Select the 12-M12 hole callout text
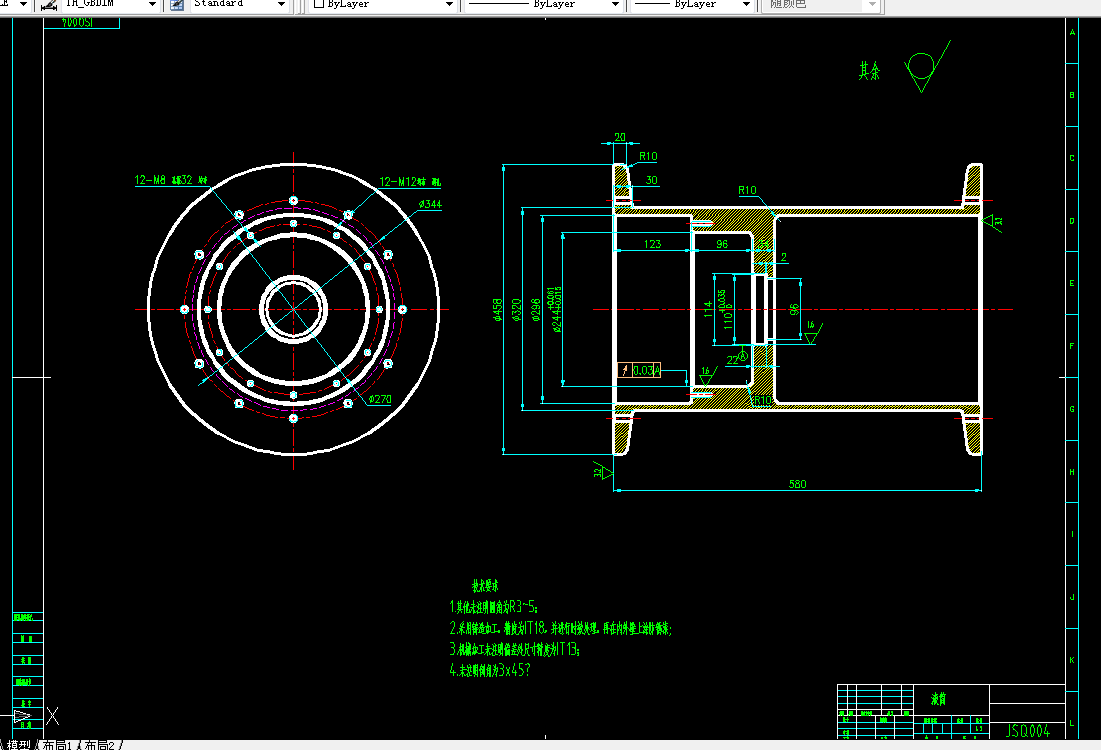Viewport: 1101px width, 750px height. coord(410,181)
